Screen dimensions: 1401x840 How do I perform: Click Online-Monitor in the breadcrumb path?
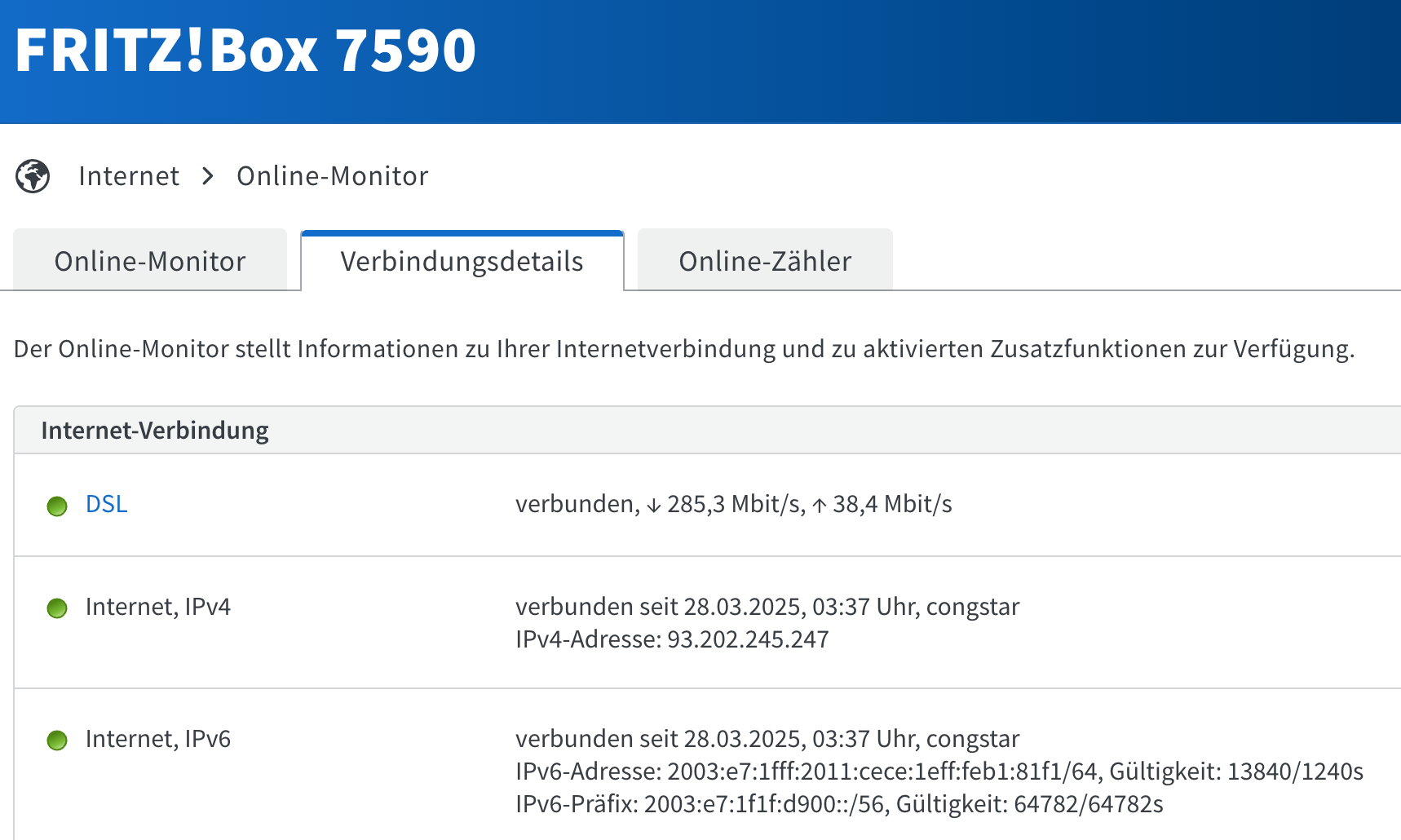(x=333, y=176)
